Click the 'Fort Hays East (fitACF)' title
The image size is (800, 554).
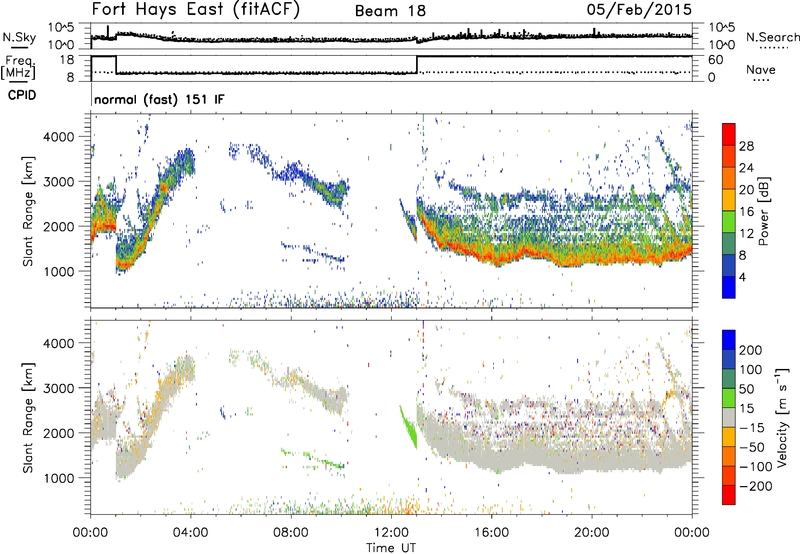click(x=196, y=10)
